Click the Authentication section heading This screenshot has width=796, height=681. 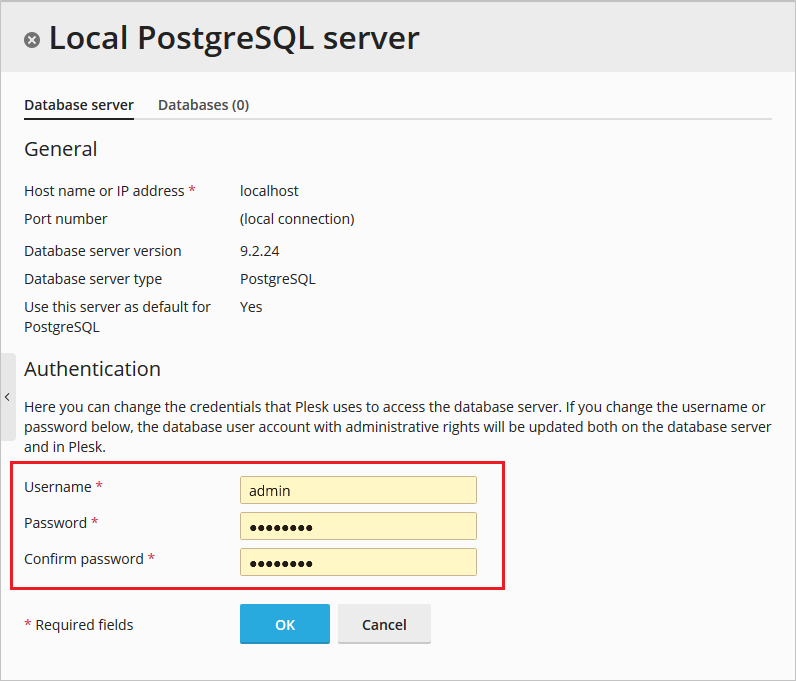92,368
